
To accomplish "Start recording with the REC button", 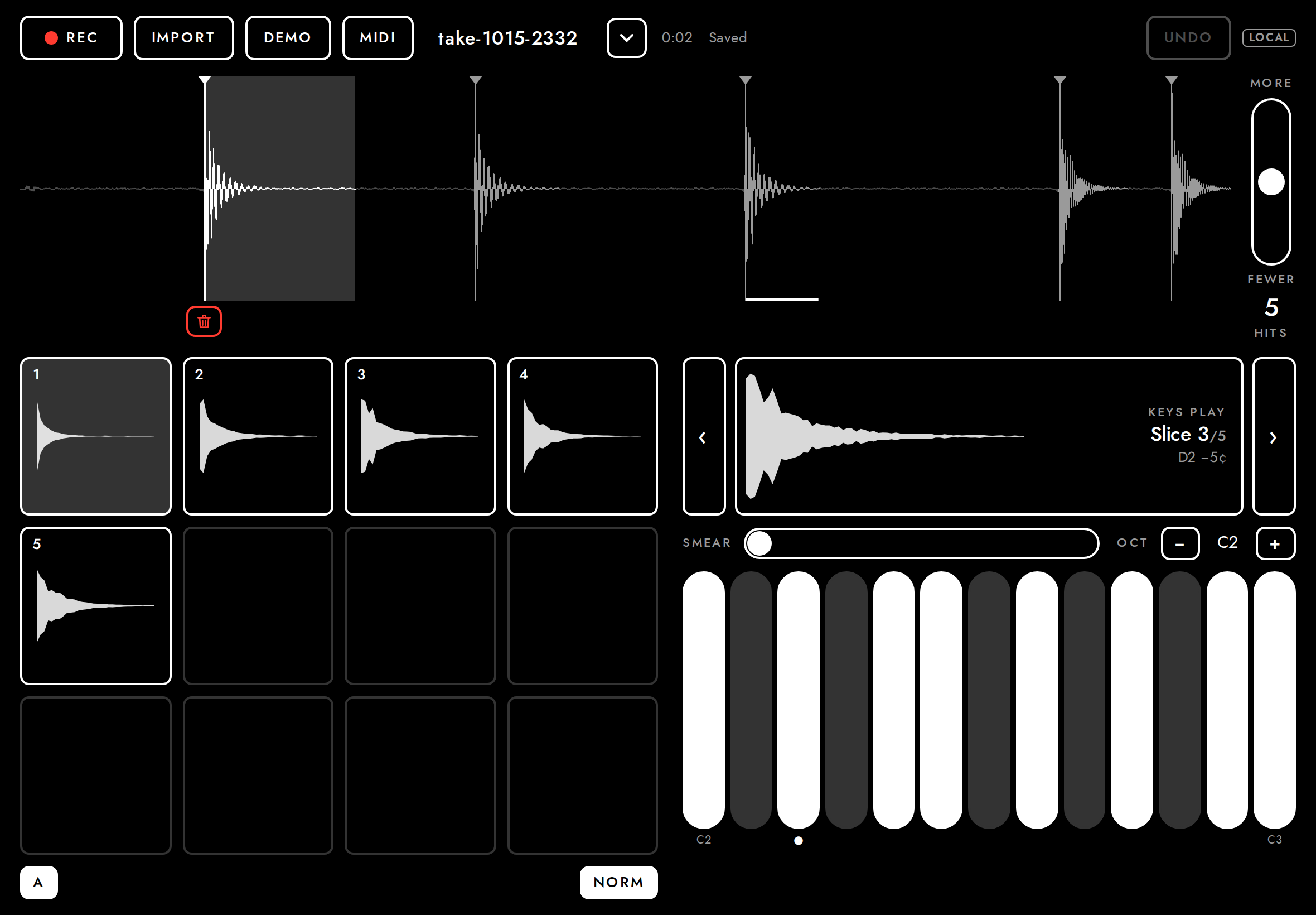I will pyautogui.click(x=71, y=38).
